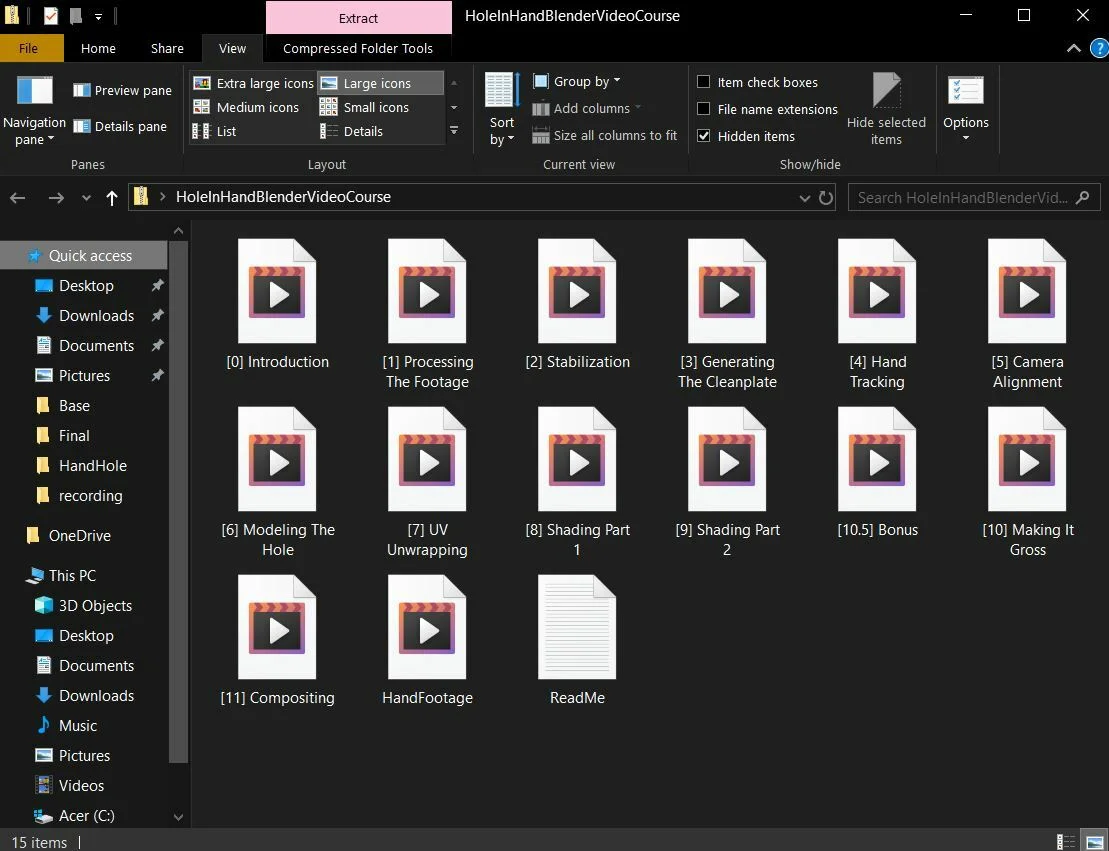Switch to the Home ribbon tab
The image size is (1109, 851).
click(x=98, y=48)
